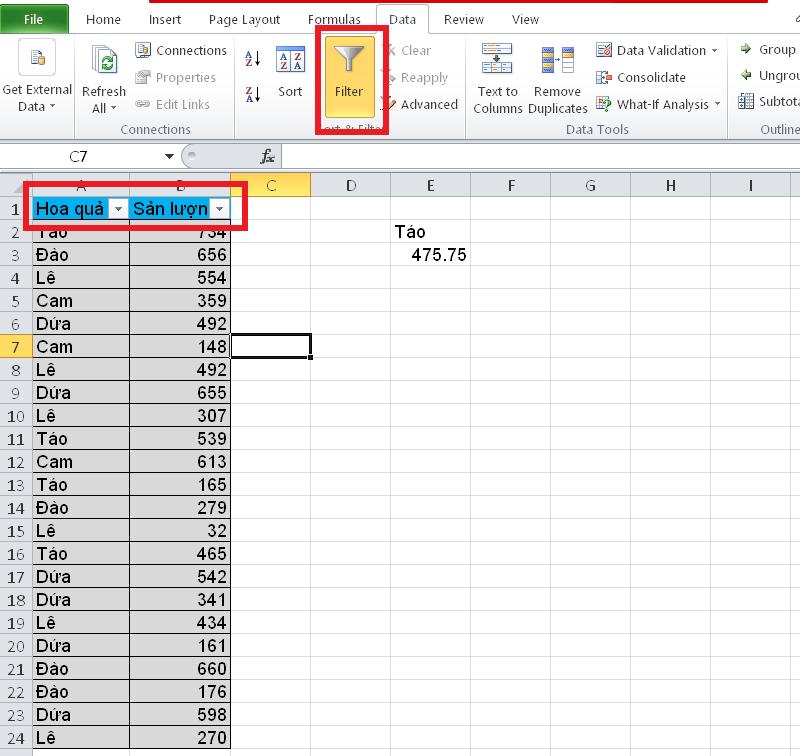
Task: Open the Review tab
Action: click(x=463, y=18)
